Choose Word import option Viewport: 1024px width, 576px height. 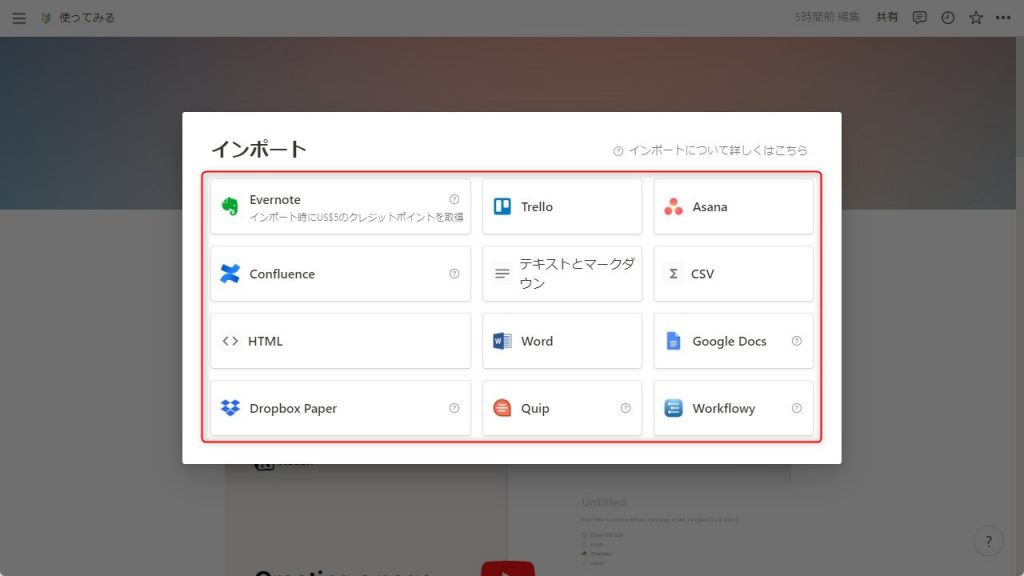point(562,341)
